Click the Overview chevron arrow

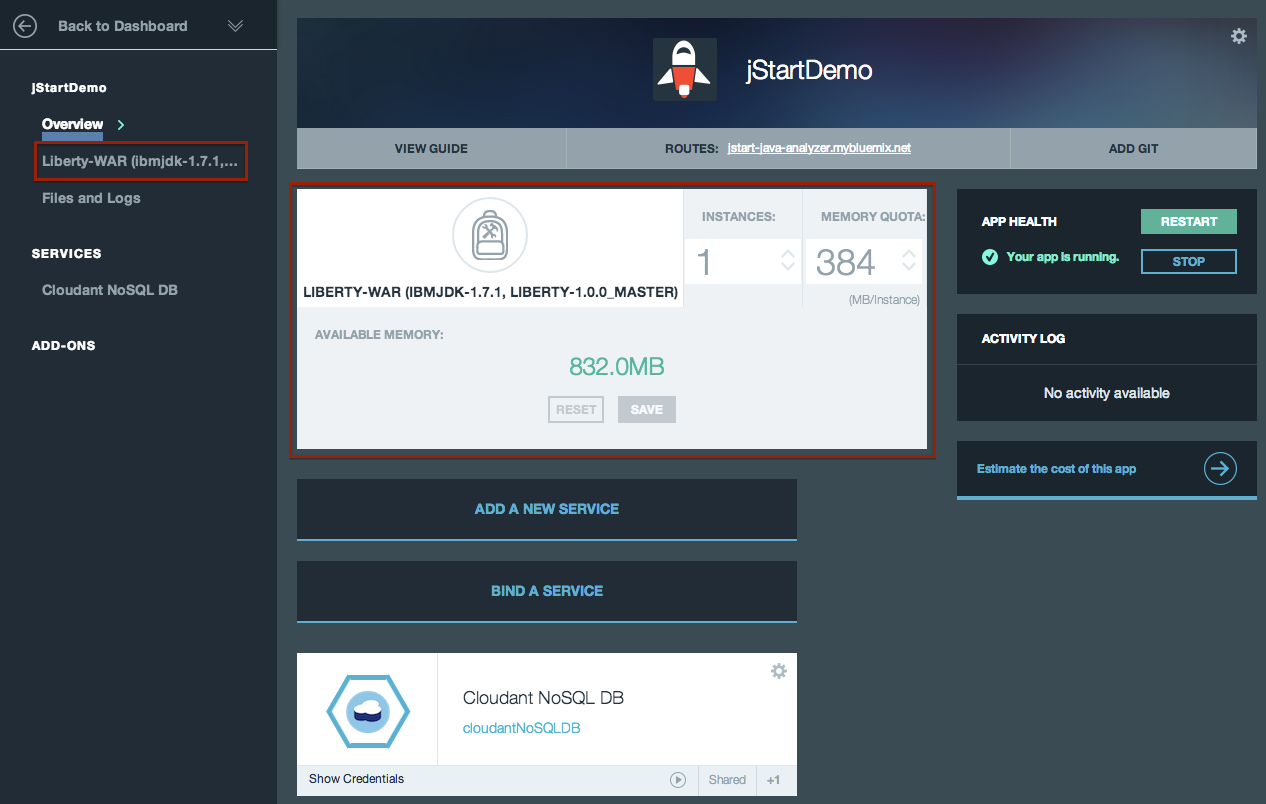121,125
